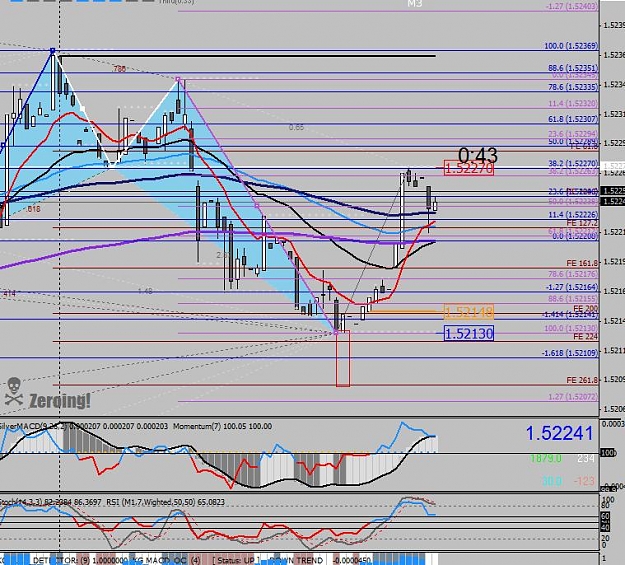The image size is (625, 565).
Task: Click the 88.6 (1.52351) Fibonacci label
Action: click(573, 68)
